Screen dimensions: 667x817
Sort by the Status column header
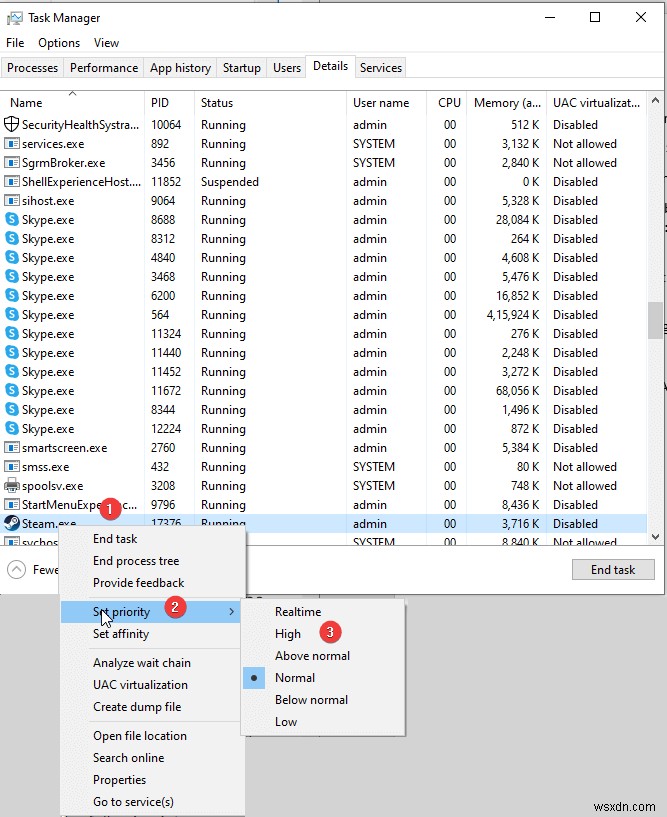click(x=270, y=103)
